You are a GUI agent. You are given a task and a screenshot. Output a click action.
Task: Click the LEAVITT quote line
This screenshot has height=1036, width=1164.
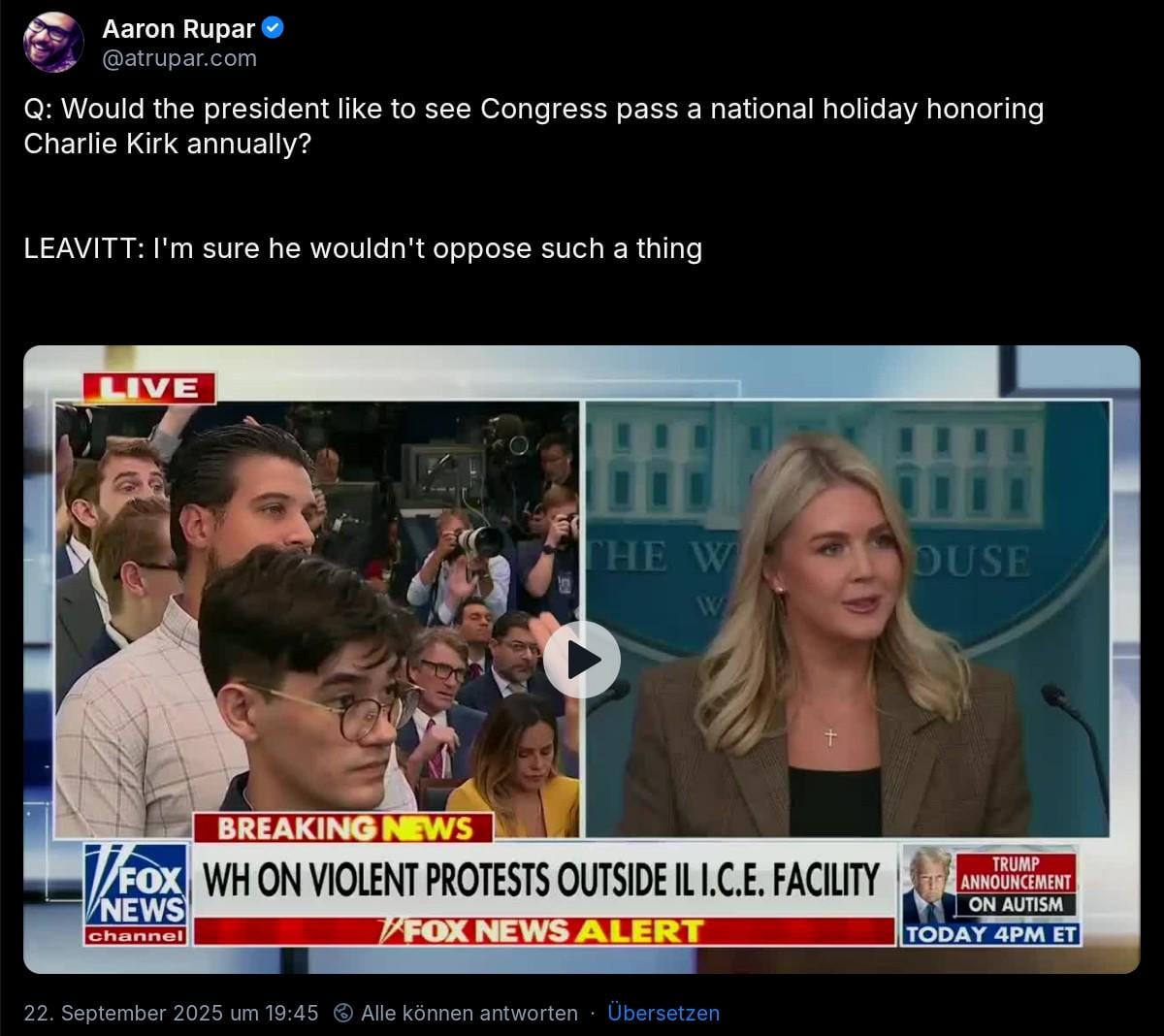(x=363, y=248)
